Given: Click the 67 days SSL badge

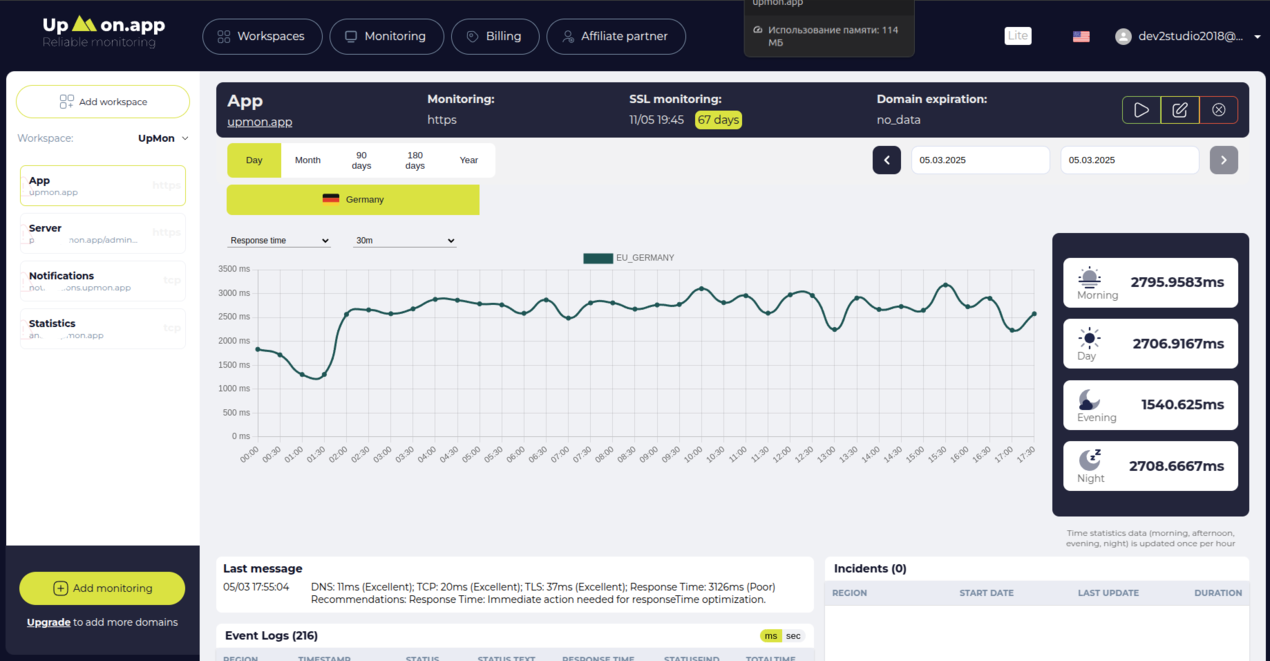Looking at the screenshot, I should [718, 120].
